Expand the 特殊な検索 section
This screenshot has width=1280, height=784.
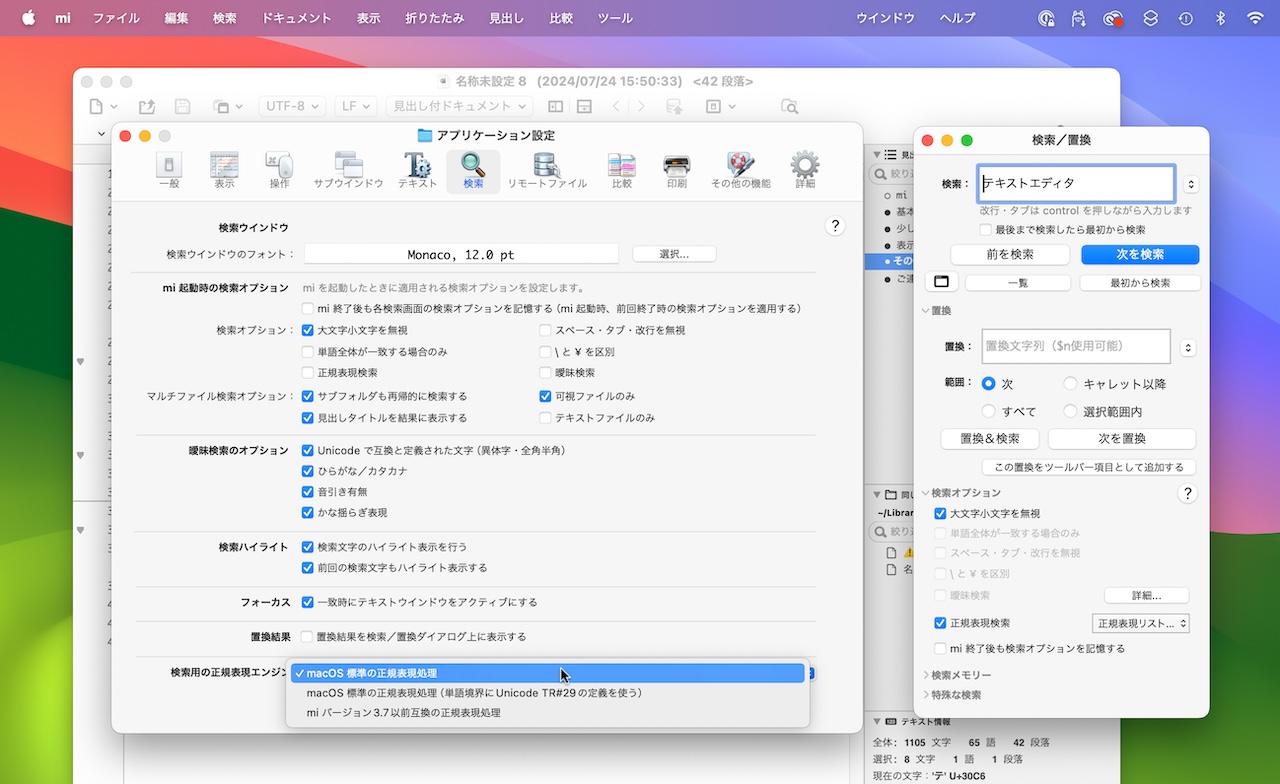[925, 695]
